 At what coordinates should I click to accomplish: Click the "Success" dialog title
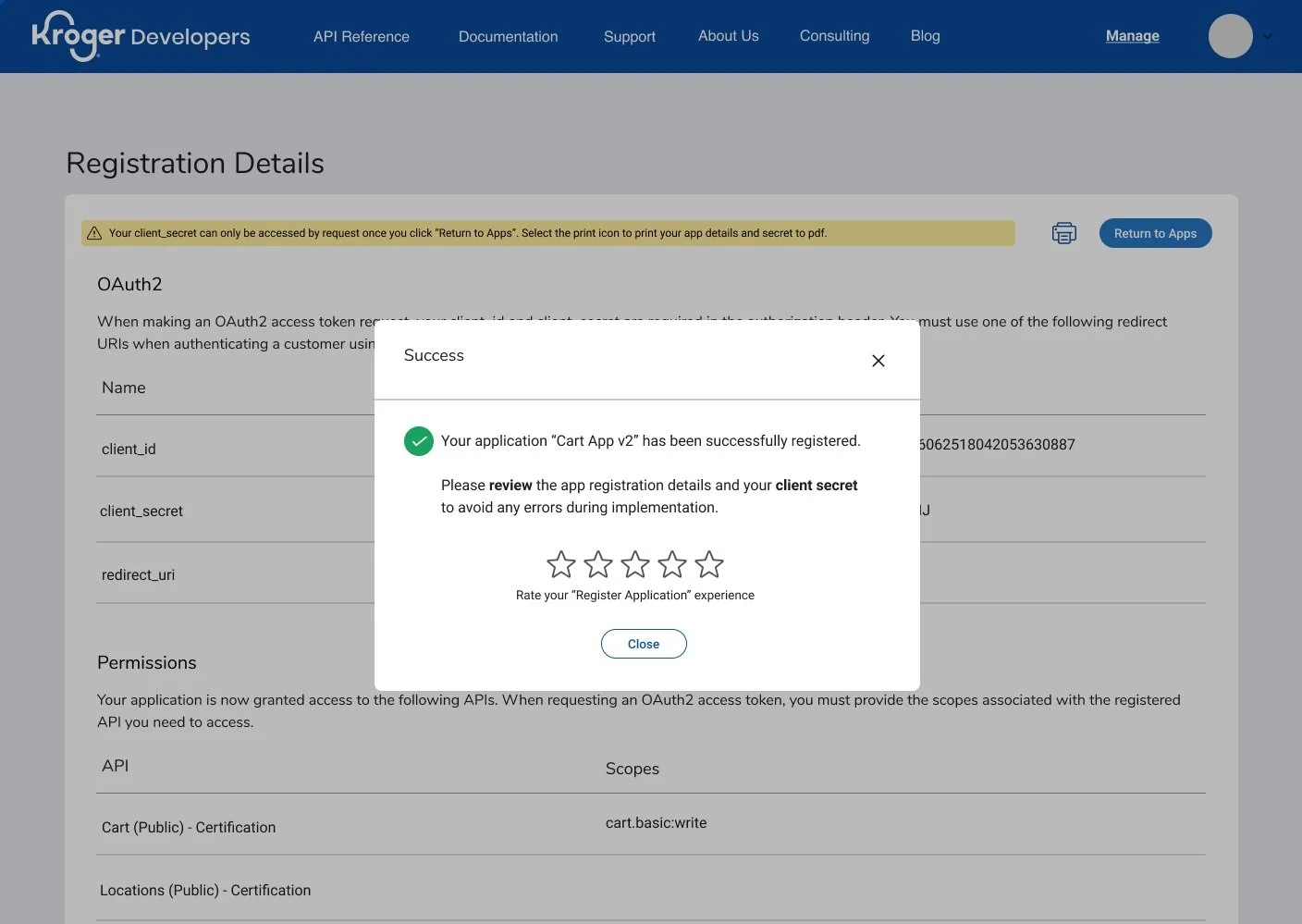(434, 355)
